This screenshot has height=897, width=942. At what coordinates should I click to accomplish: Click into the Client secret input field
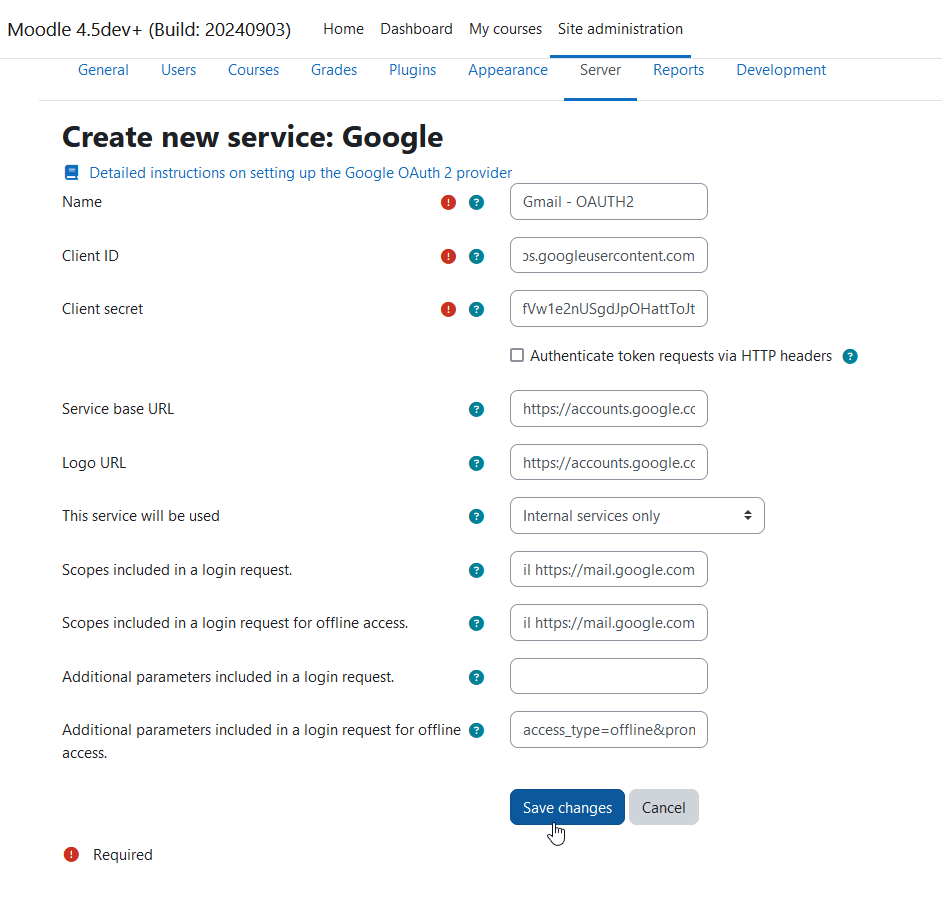(x=609, y=309)
